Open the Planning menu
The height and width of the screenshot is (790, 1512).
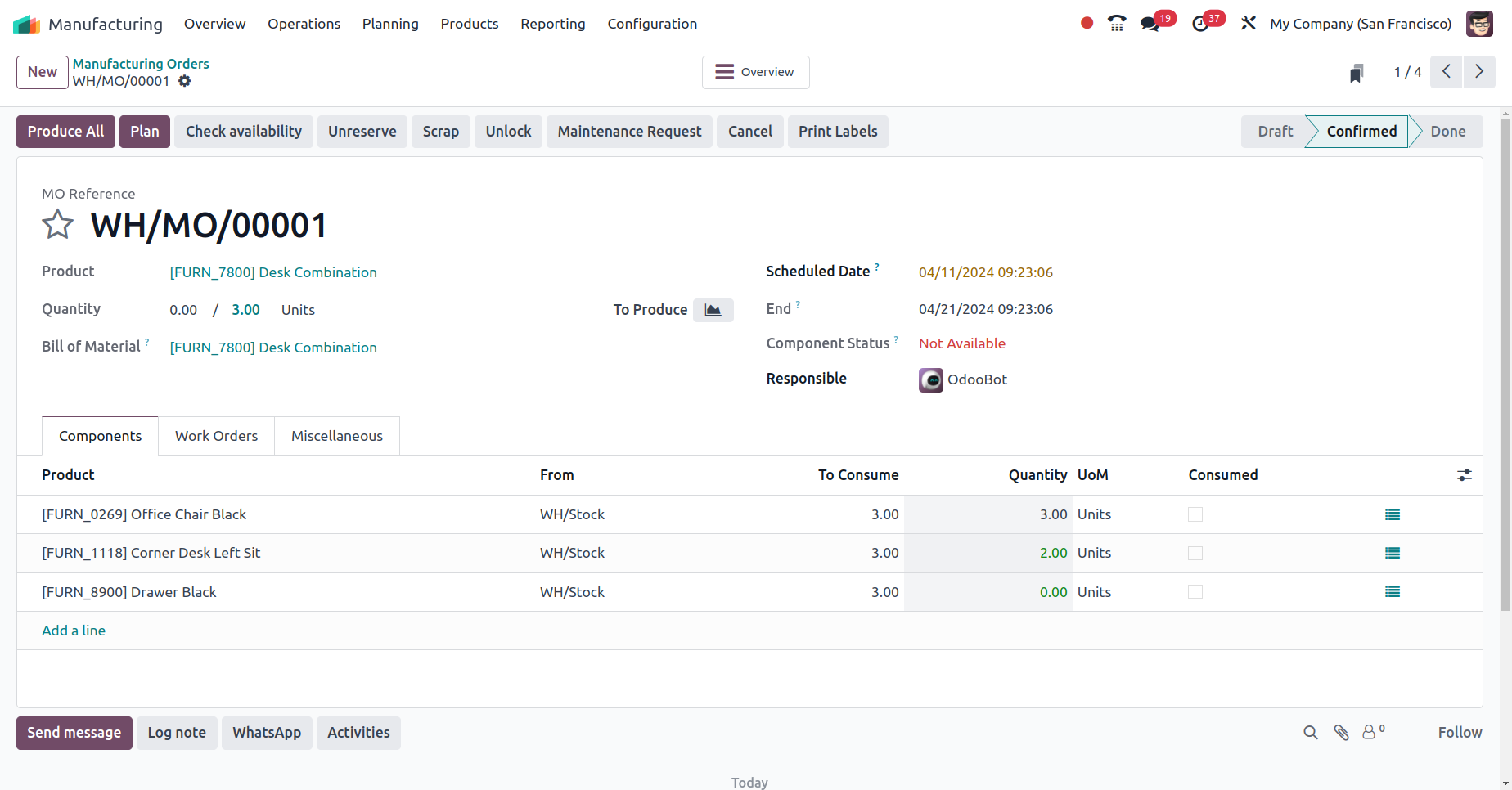pyautogui.click(x=390, y=24)
